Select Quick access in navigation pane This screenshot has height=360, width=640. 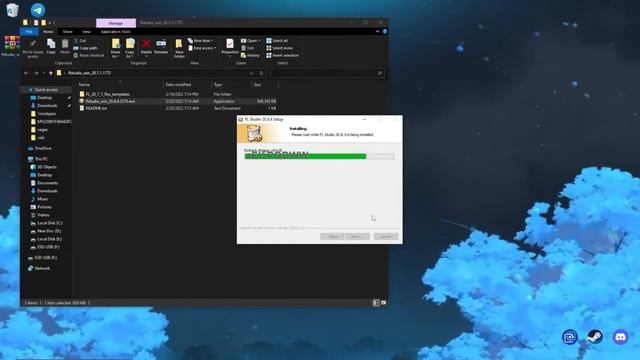click(46, 90)
